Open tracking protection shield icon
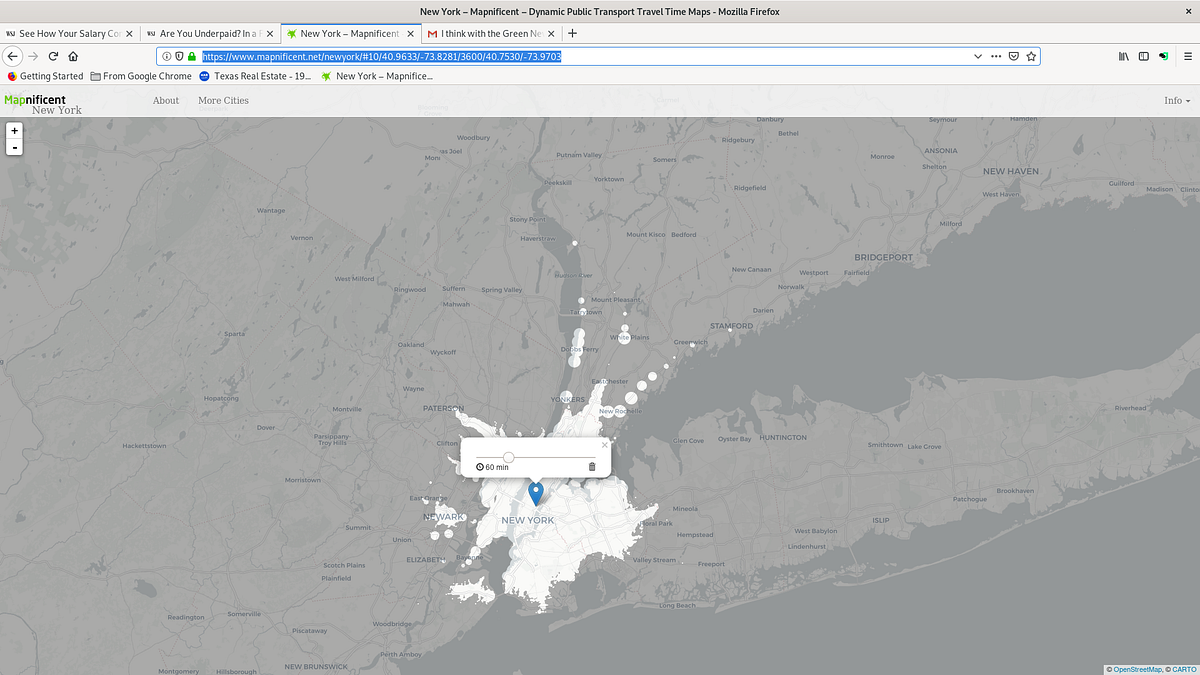Viewport: 1200px width, 675px height. pos(179,56)
